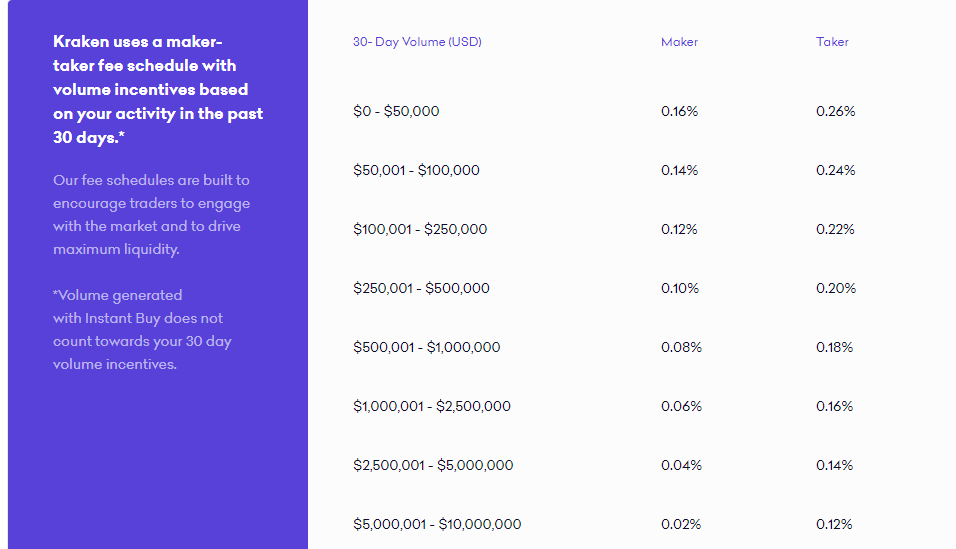Click the Instant Buy volume footnote text

tap(143, 330)
